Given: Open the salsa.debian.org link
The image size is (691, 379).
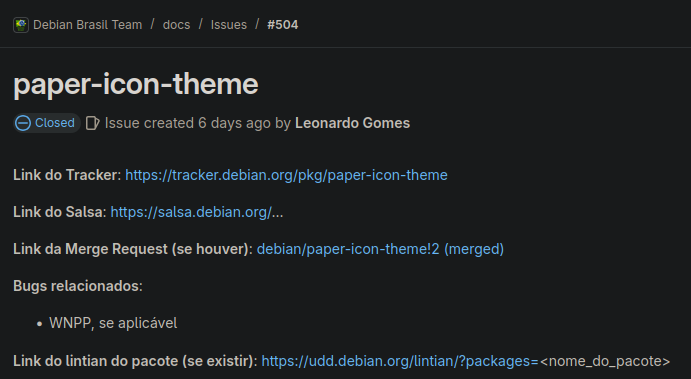Looking at the screenshot, I should click(197, 212).
